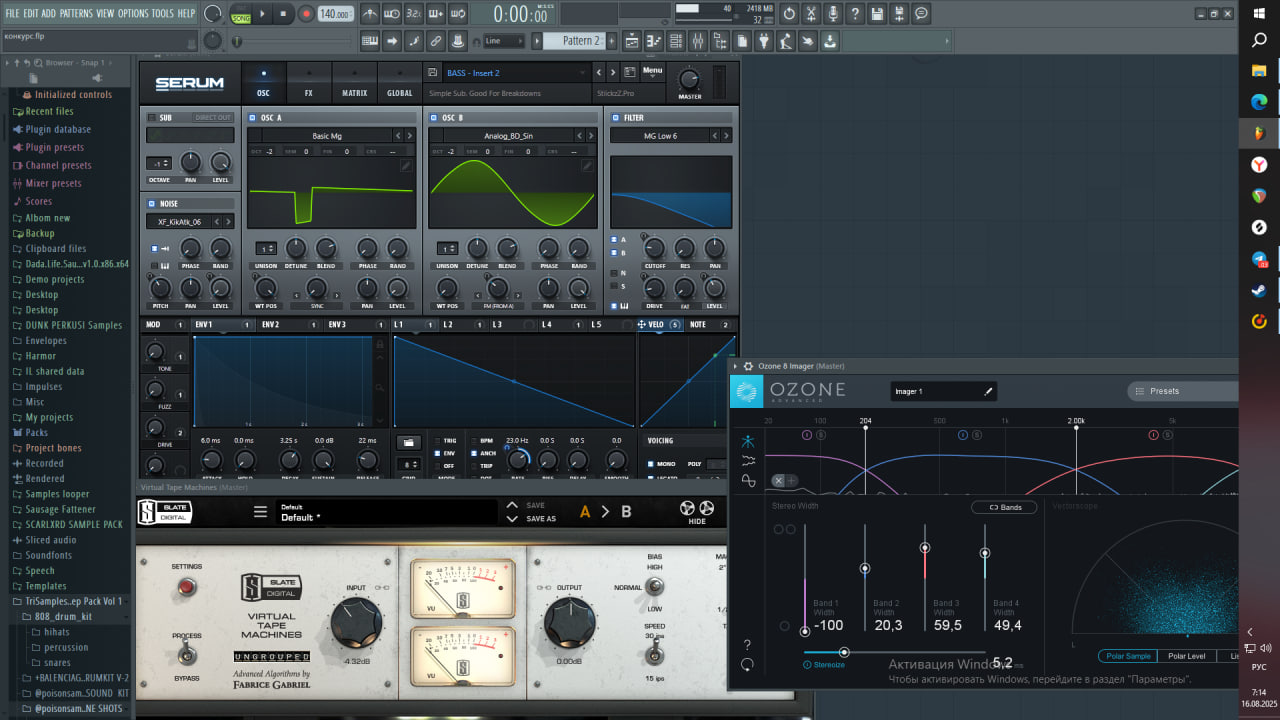Click the record button in transport bar
Viewport: 1280px width, 720px height.
[306, 14]
